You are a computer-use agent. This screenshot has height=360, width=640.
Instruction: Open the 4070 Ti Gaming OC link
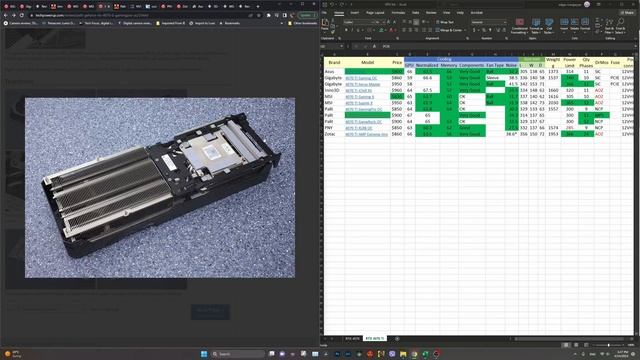click(361, 78)
